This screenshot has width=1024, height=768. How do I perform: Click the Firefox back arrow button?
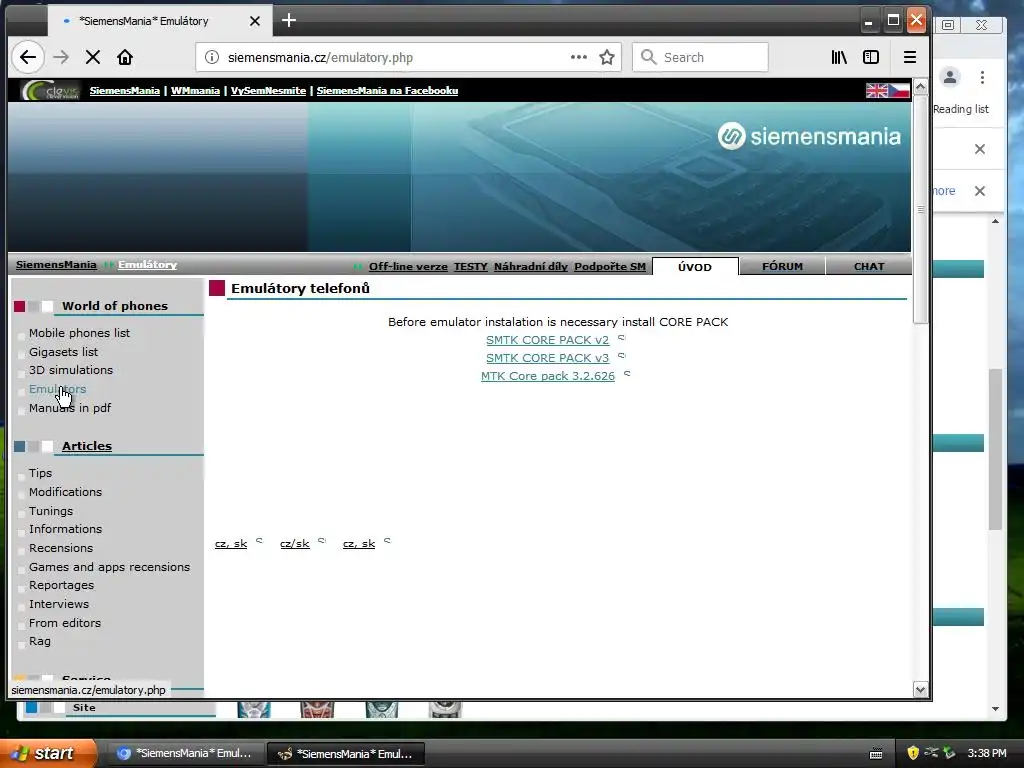tap(27, 57)
